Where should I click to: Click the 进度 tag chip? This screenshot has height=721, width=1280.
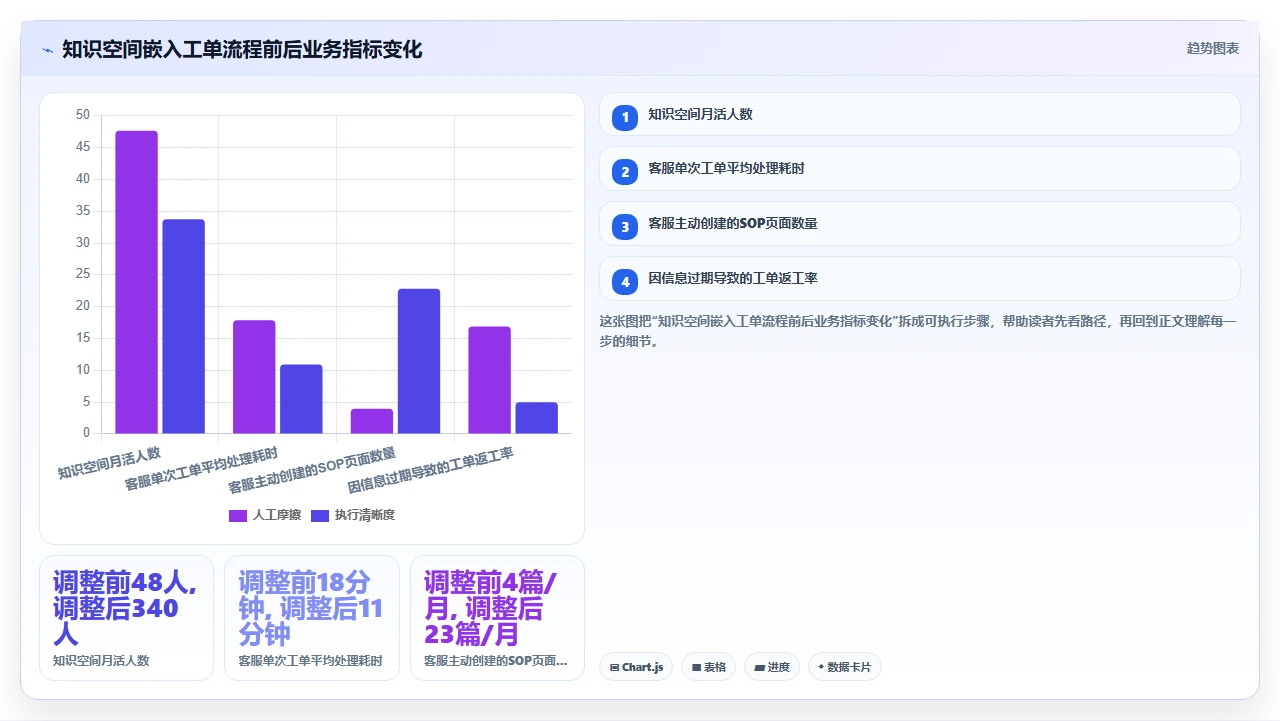(771, 667)
